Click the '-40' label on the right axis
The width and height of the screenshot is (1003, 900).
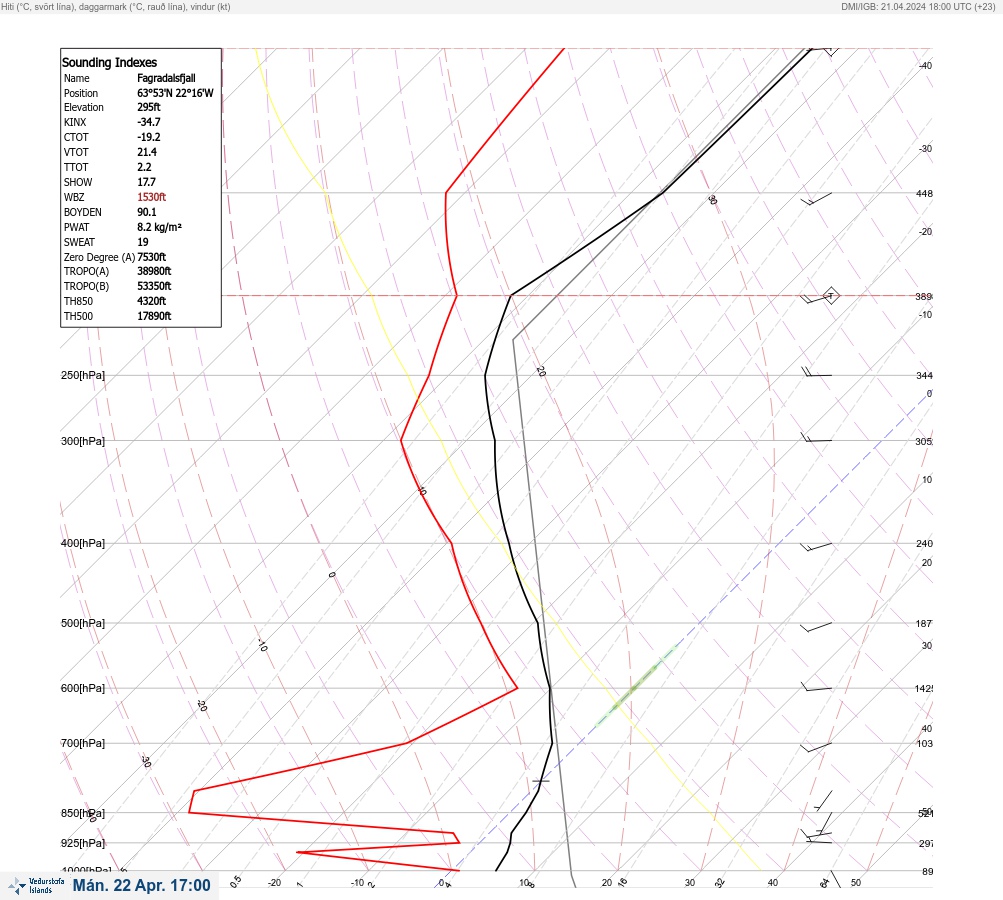[x=925, y=65]
